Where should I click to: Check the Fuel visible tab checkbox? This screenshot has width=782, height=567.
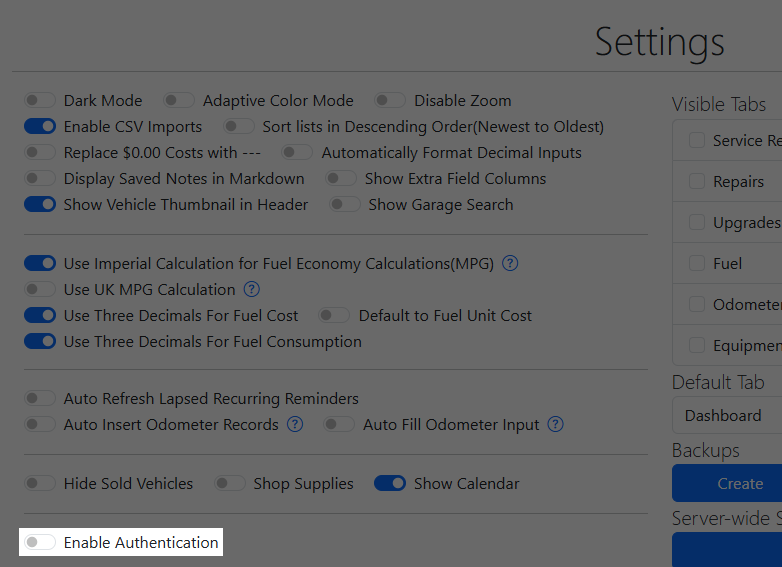[x=697, y=264]
